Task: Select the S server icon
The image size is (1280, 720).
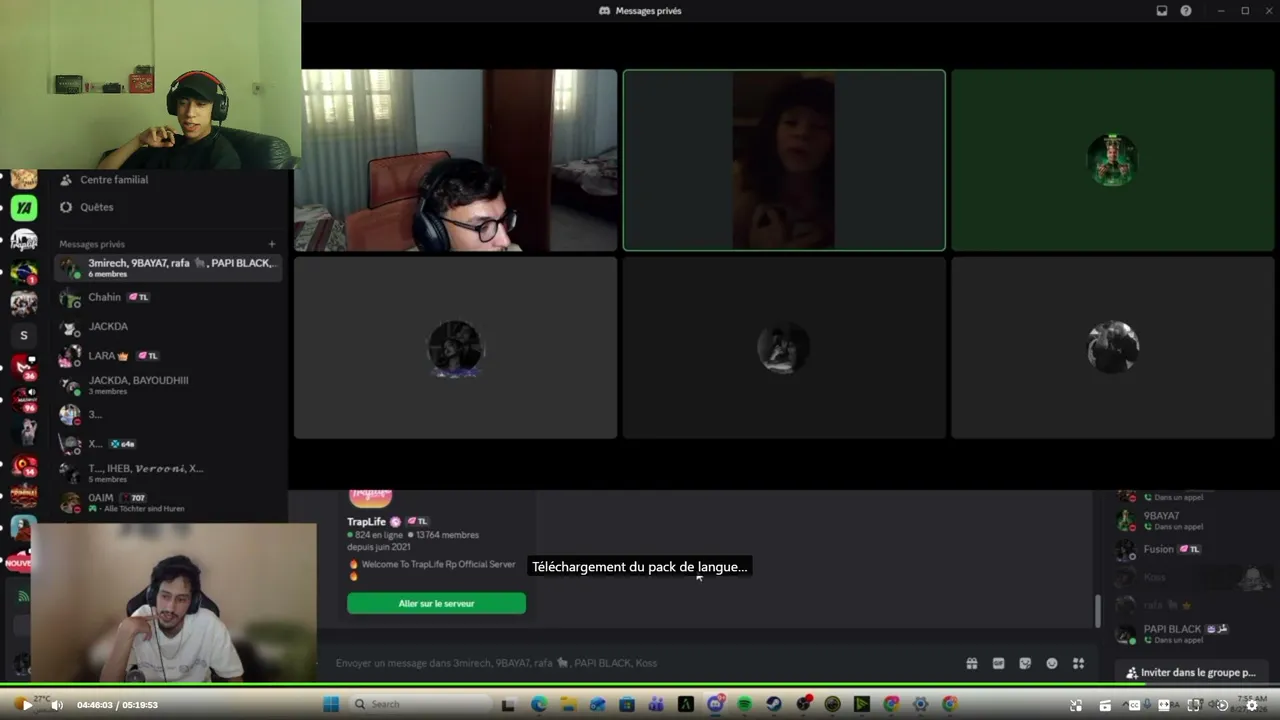Action: (x=24, y=335)
